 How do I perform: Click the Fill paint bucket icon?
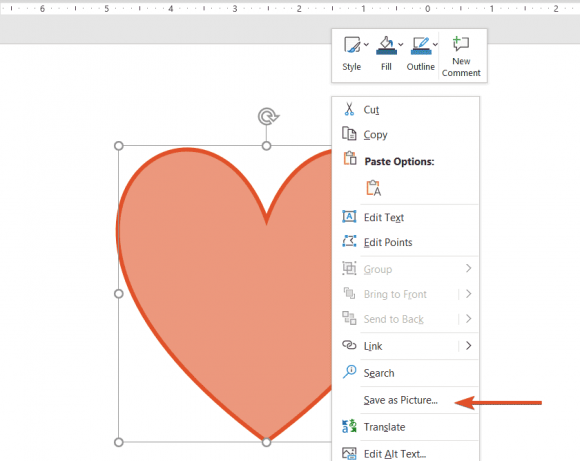pos(386,46)
